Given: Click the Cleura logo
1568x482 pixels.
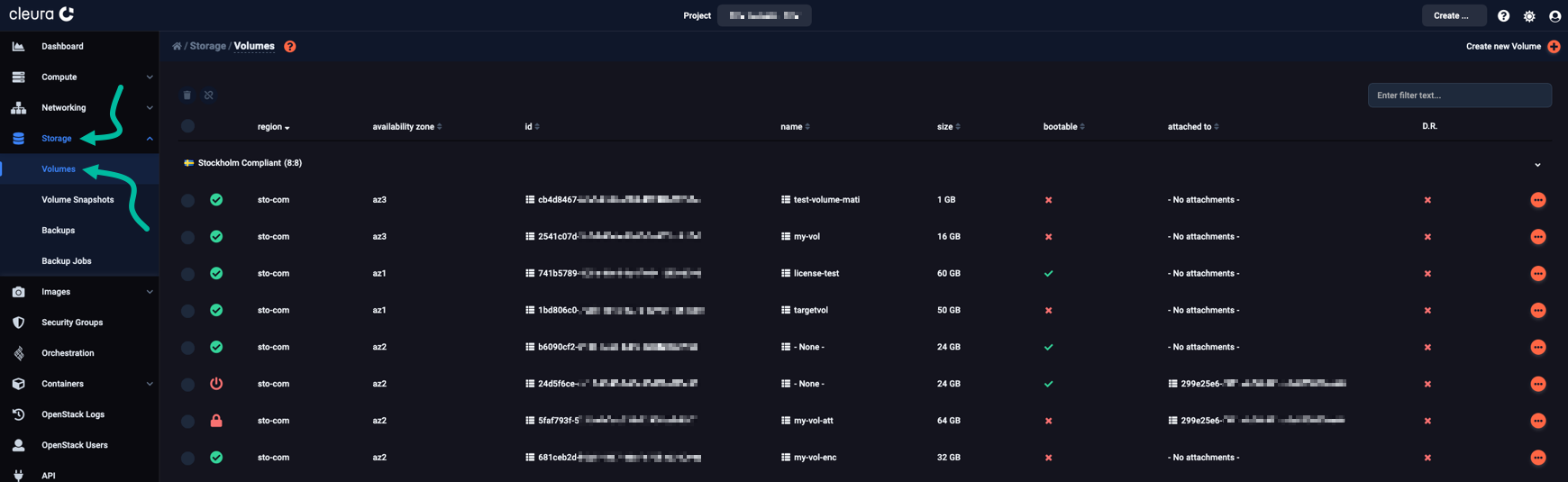Looking at the screenshot, I should [41, 14].
